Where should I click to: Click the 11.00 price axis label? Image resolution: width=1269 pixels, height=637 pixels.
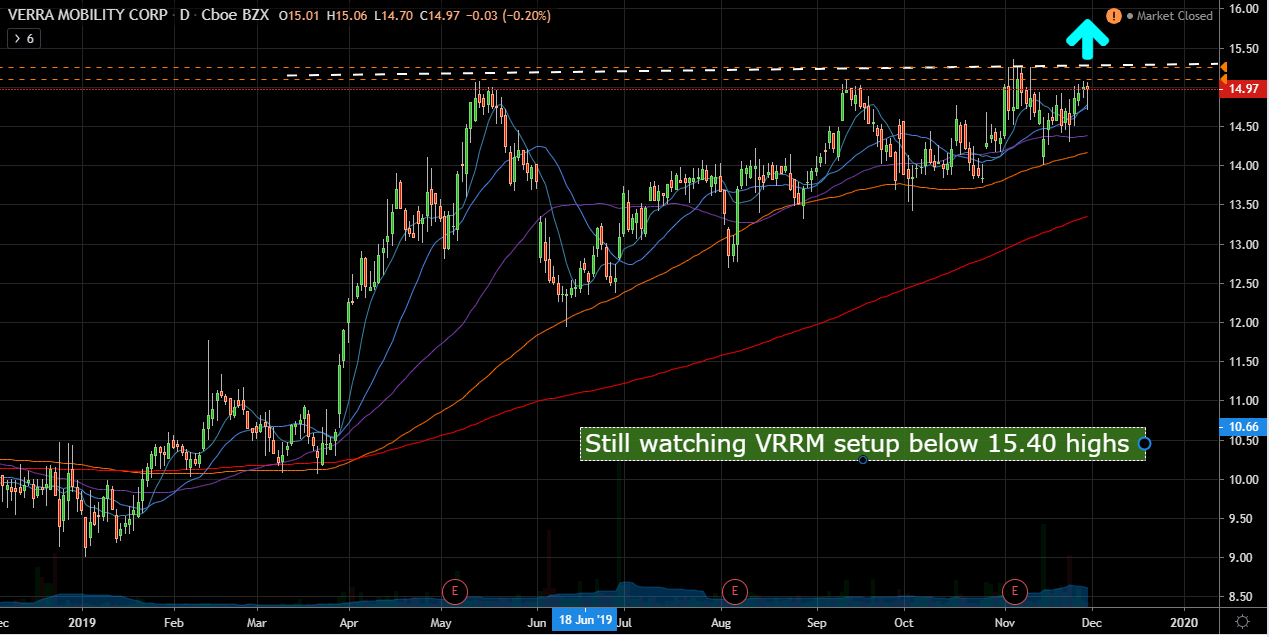click(1244, 401)
